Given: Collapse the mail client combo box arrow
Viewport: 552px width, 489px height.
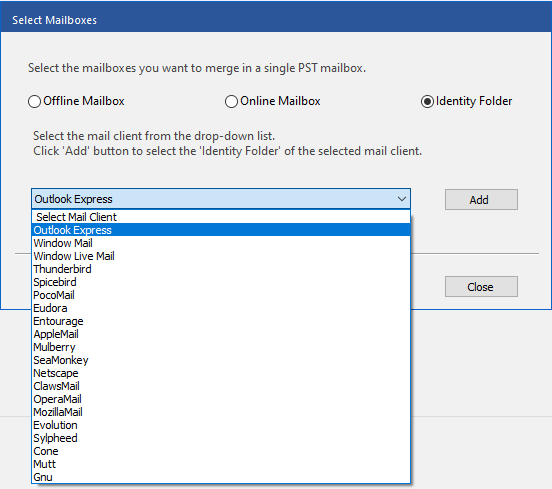Looking at the screenshot, I should tap(402, 199).
